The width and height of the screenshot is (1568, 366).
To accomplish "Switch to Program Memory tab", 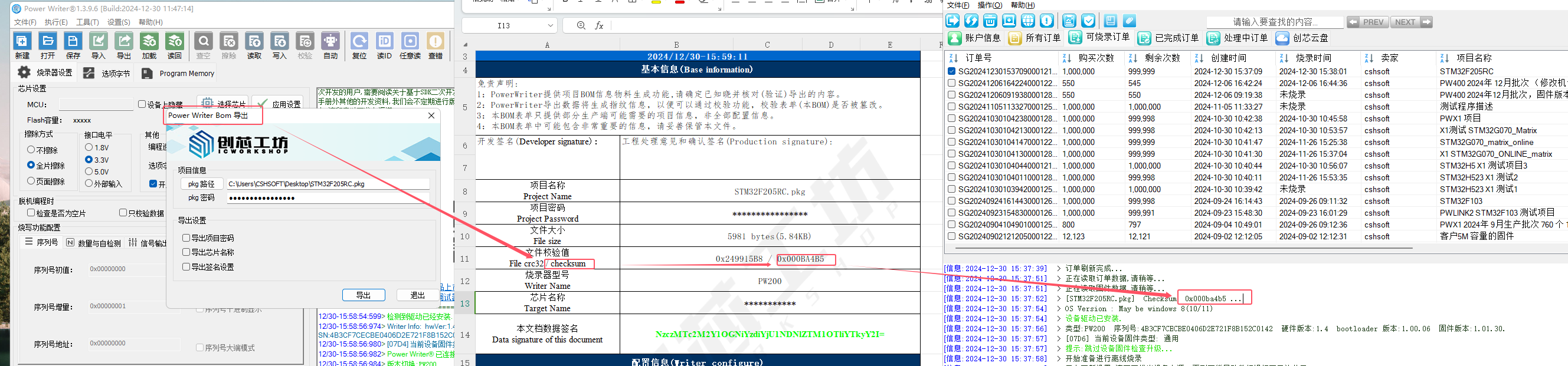I will click(178, 73).
